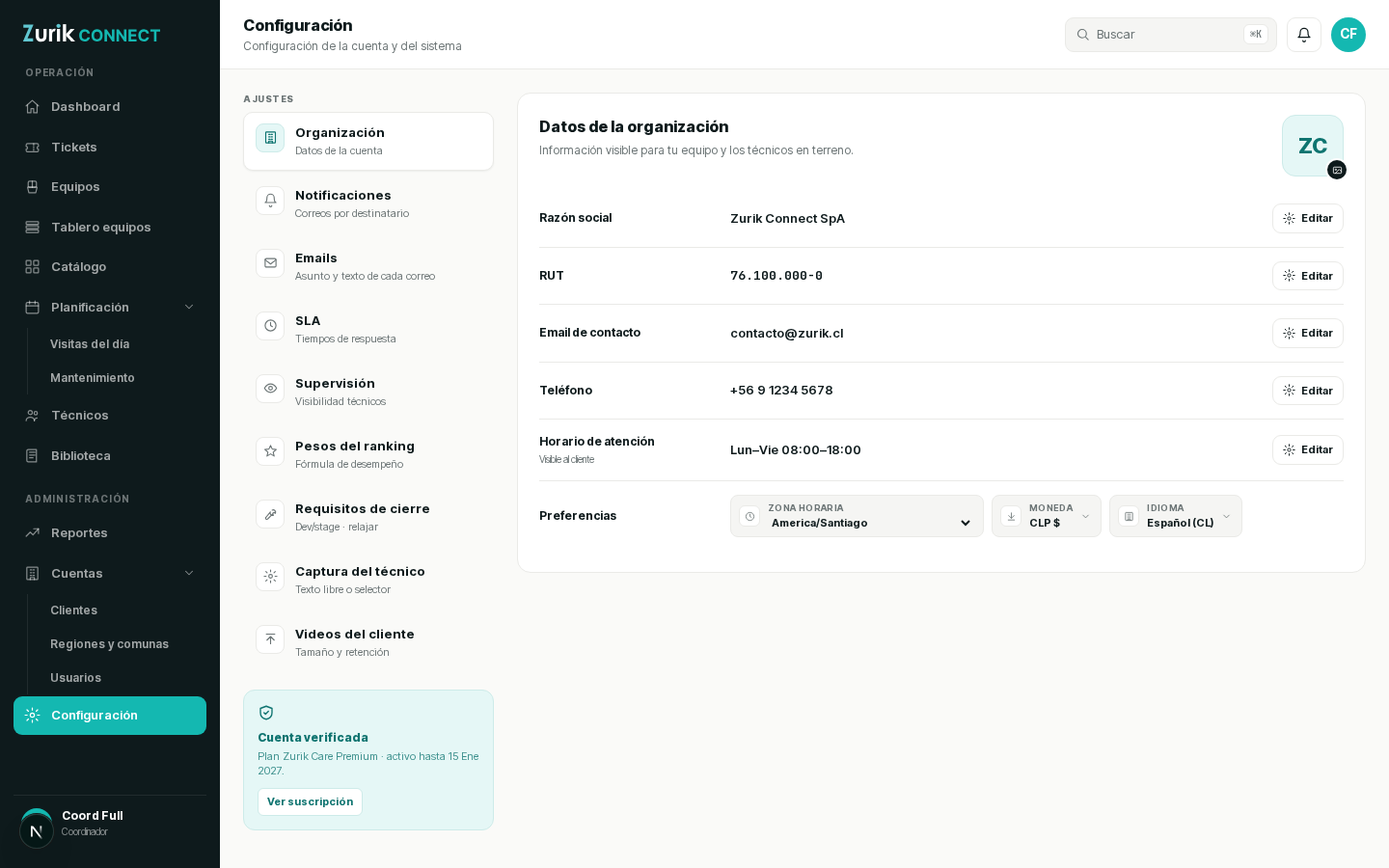Click the Supervisión eye icon
This screenshot has width=1389, height=868.
[x=270, y=389]
